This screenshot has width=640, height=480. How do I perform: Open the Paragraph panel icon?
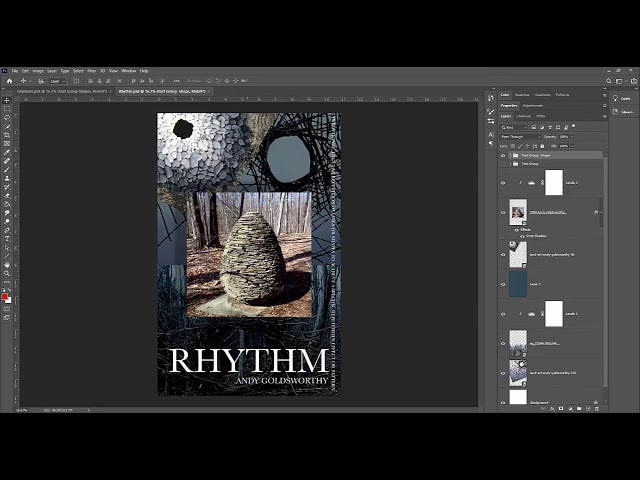[x=491, y=143]
